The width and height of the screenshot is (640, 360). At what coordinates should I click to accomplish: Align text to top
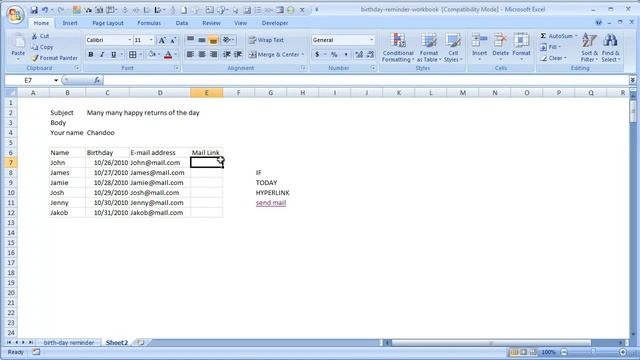(x=190, y=40)
